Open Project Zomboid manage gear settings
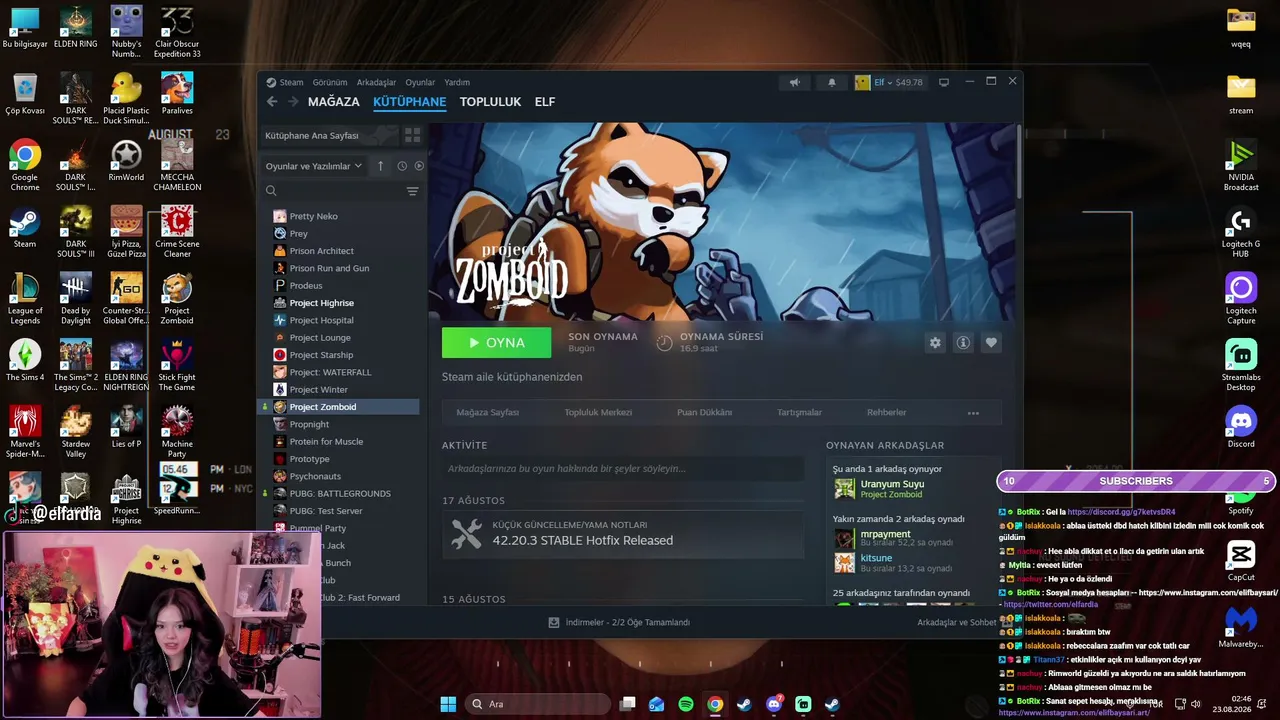Image resolution: width=1280 pixels, height=720 pixels. click(x=935, y=343)
